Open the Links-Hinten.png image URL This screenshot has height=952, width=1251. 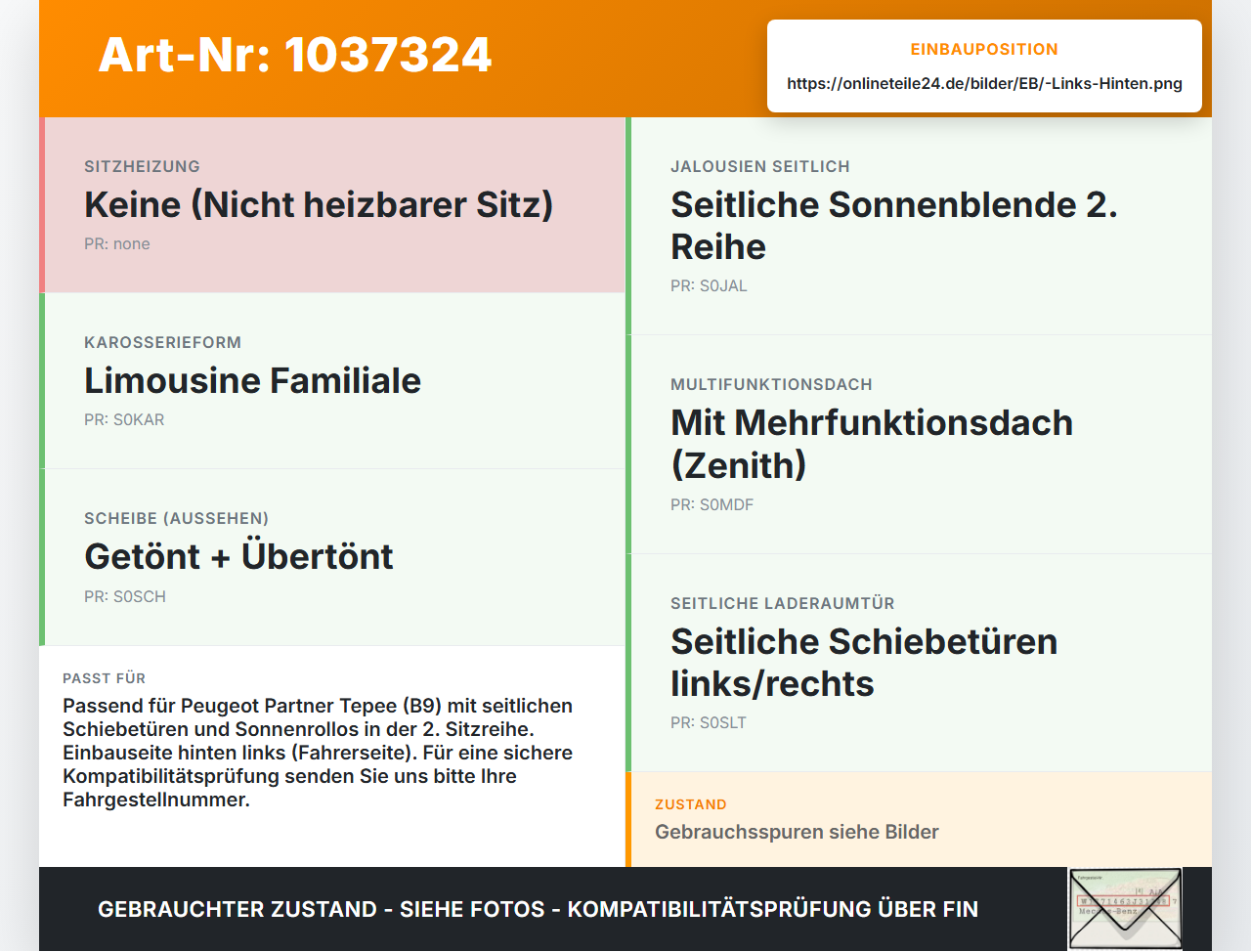click(x=984, y=83)
